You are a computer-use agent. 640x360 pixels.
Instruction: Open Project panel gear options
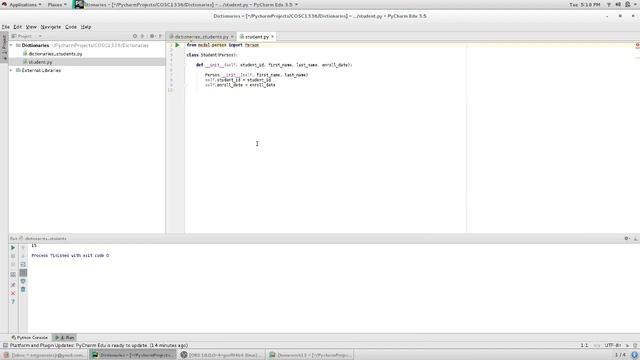coord(152,36)
